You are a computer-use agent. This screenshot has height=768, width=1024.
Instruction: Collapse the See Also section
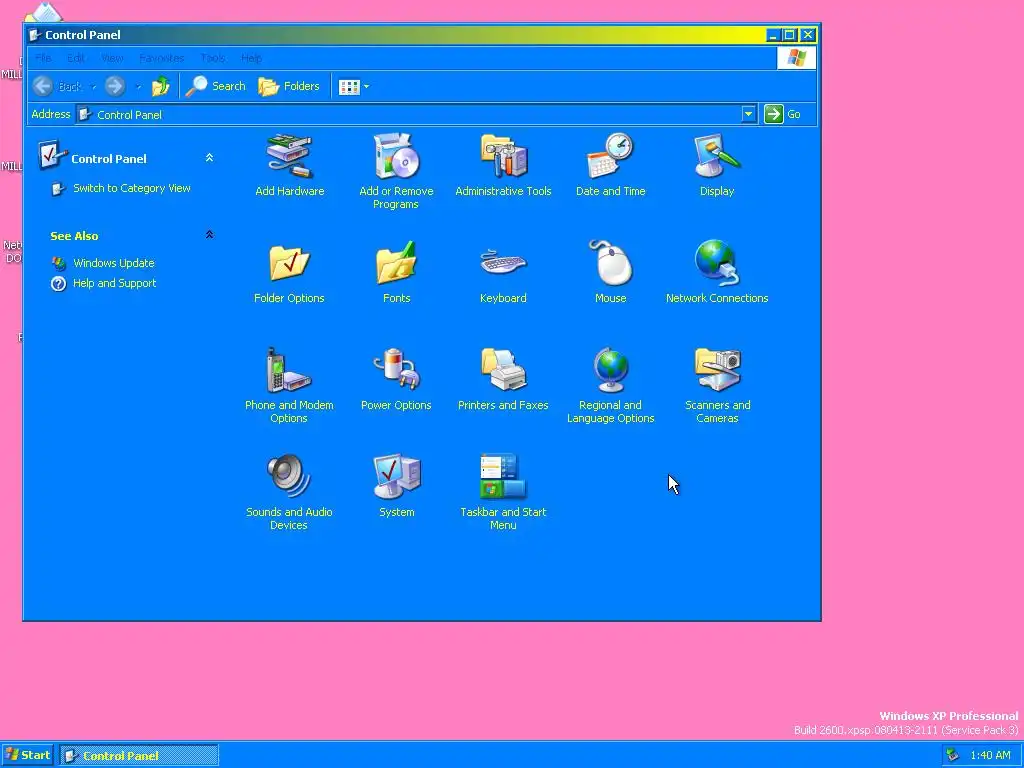click(209, 234)
